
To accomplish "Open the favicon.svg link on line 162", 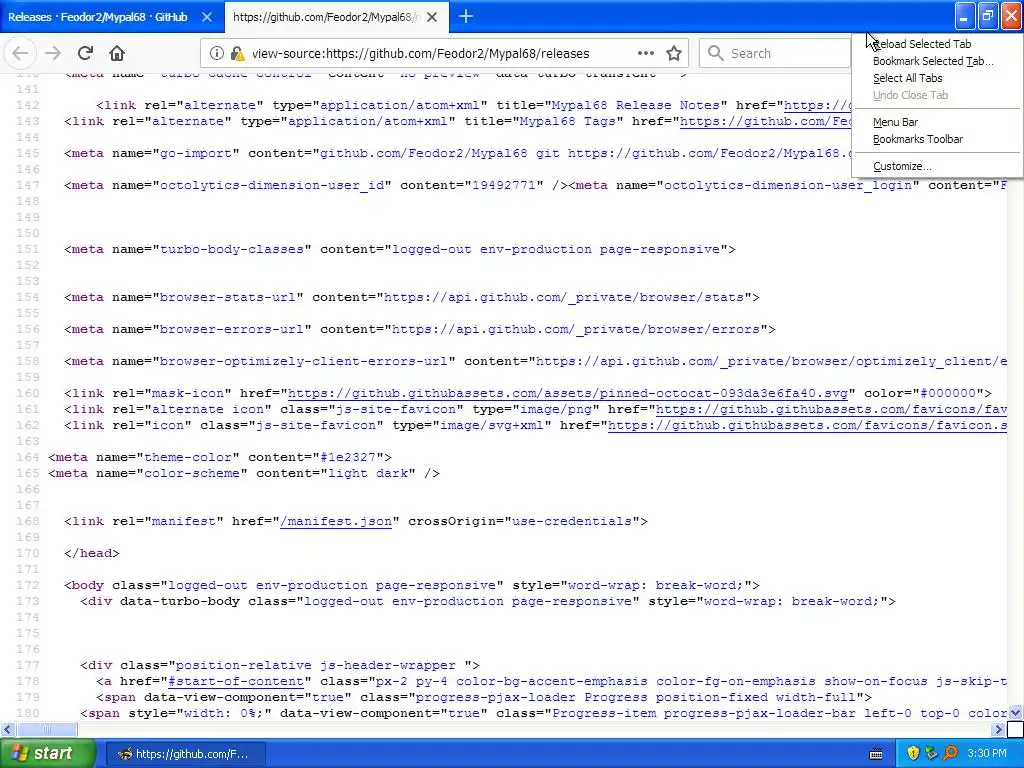I will [807, 425].
